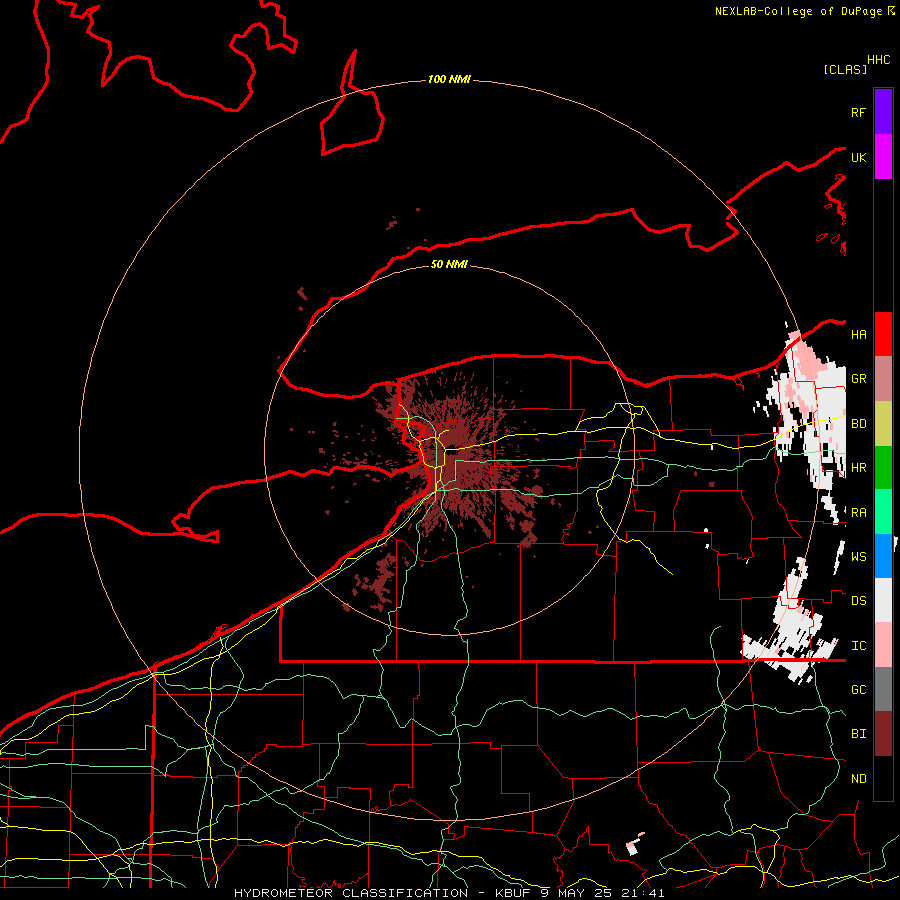900x900 pixels.
Task: Click the HA red legend swatch
Action: coord(883,334)
